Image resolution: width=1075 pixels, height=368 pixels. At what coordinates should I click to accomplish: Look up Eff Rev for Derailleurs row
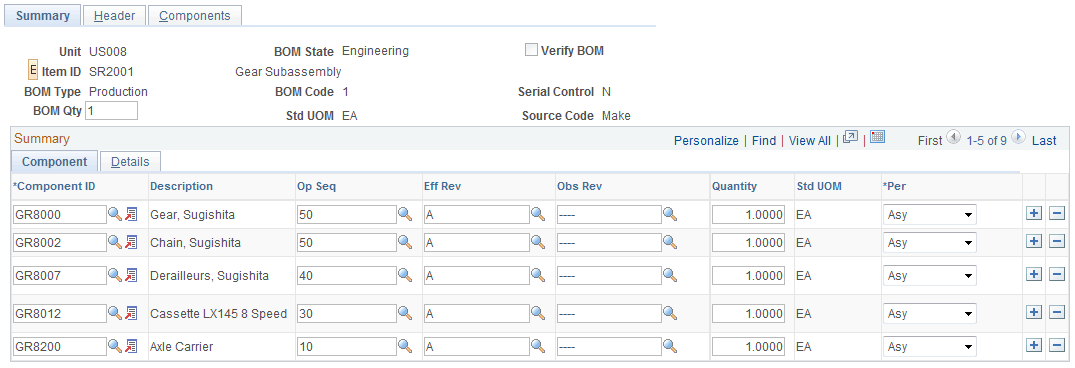tap(538, 275)
